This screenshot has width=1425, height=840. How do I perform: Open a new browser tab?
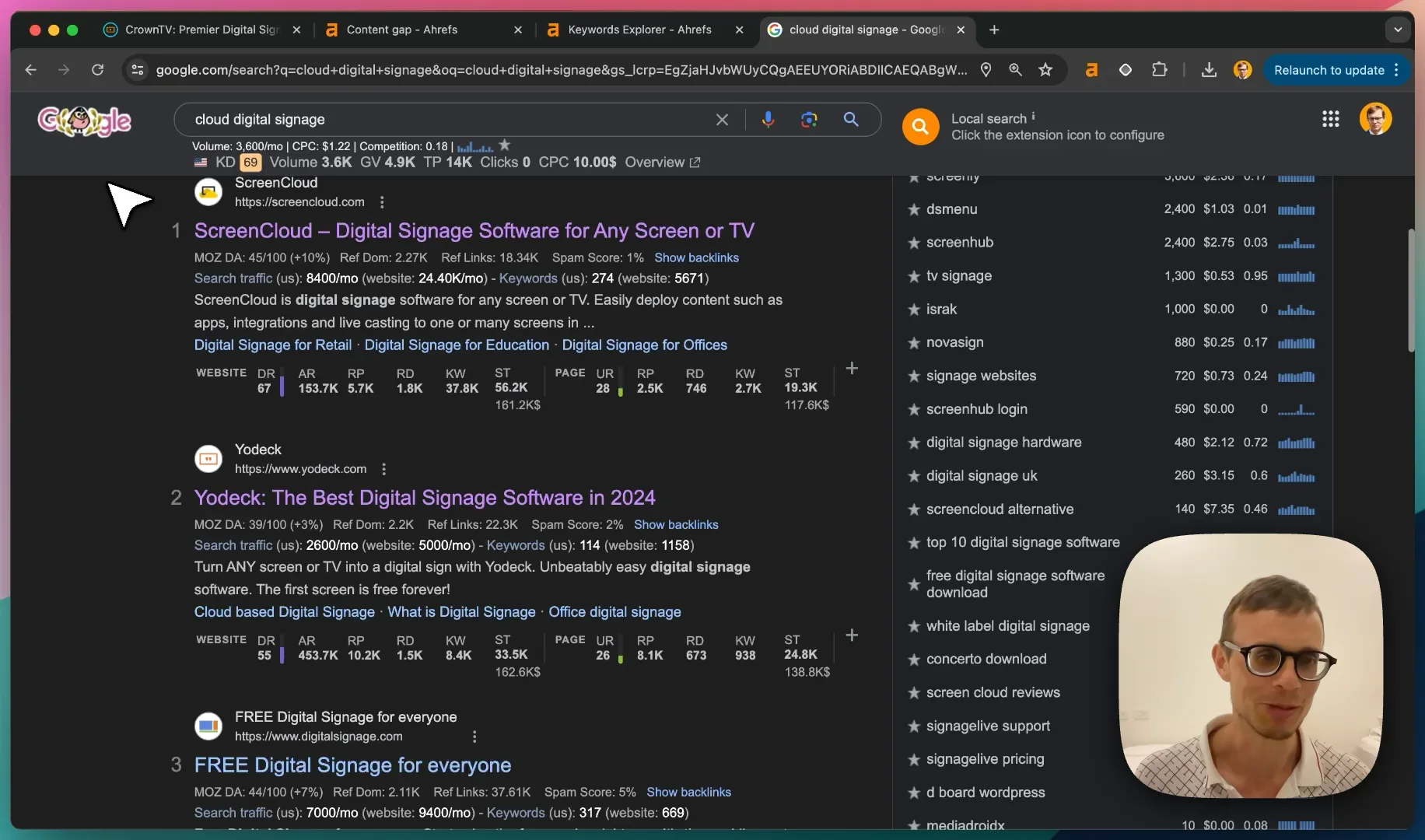pyautogui.click(x=994, y=30)
